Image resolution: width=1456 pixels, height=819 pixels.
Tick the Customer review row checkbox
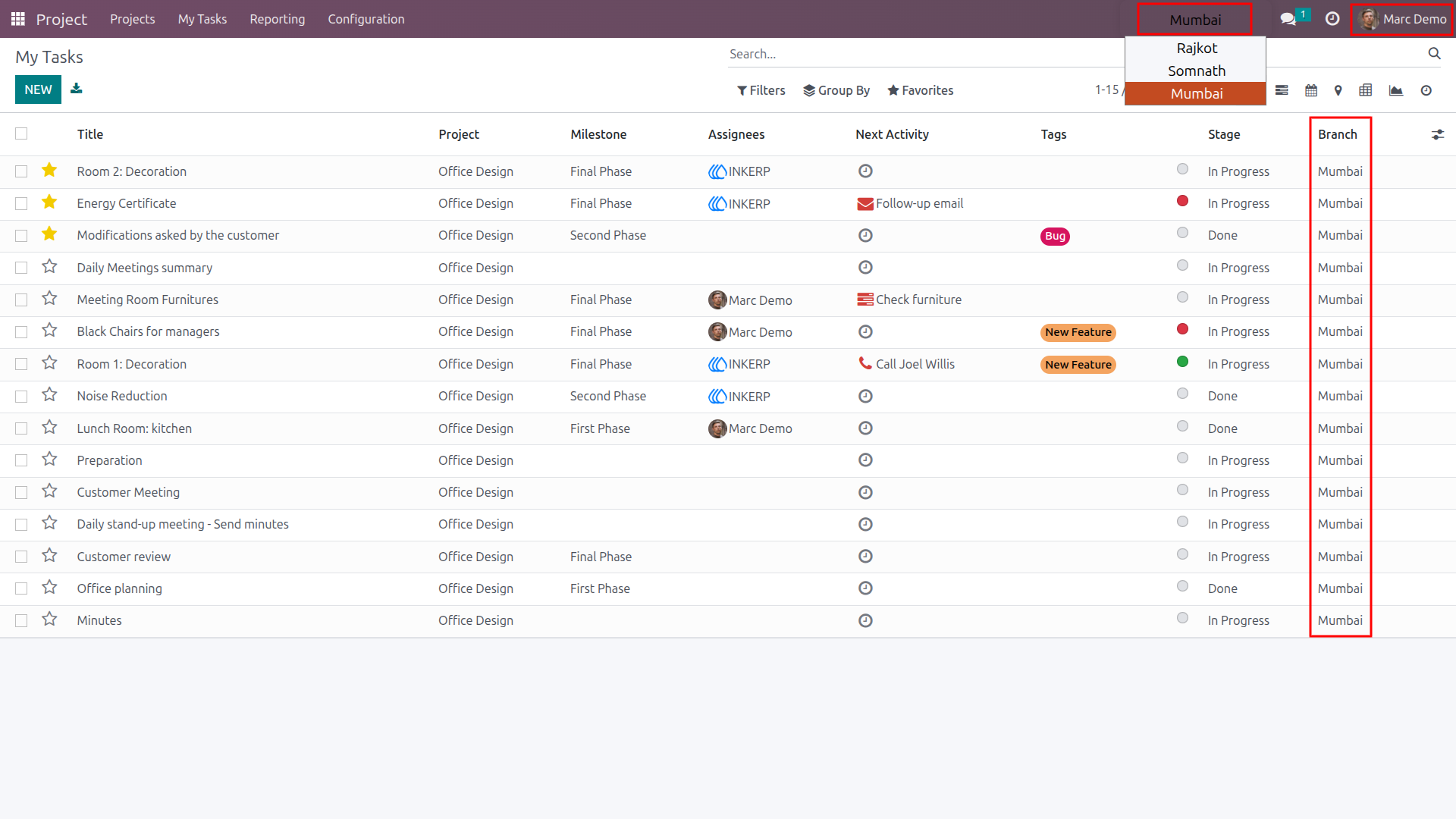point(21,557)
